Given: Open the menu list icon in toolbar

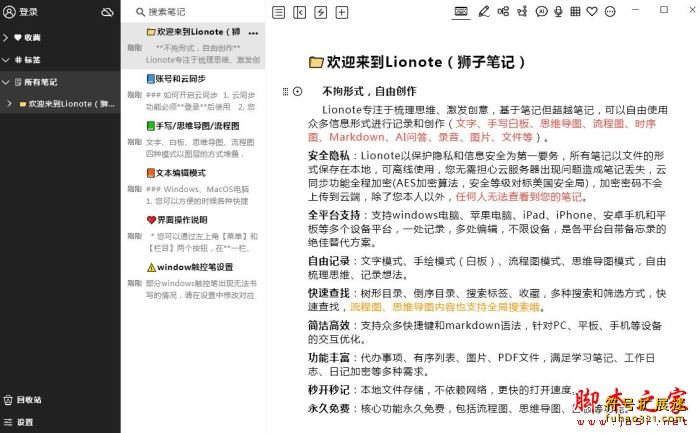Looking at the screenshot, I should pos(278,12).
